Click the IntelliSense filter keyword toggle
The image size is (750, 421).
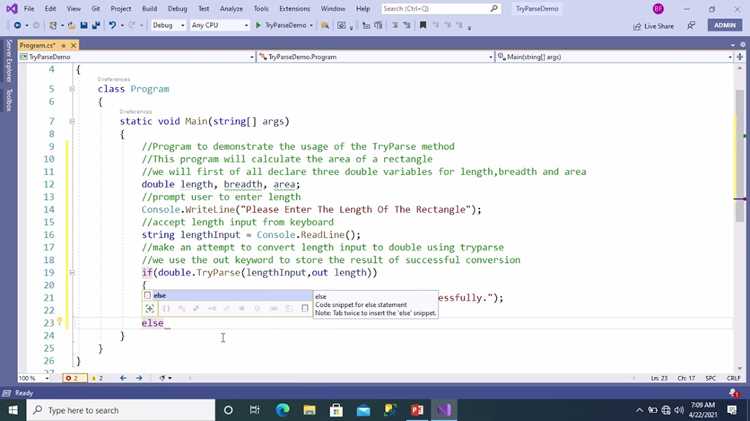click(289, 309)
